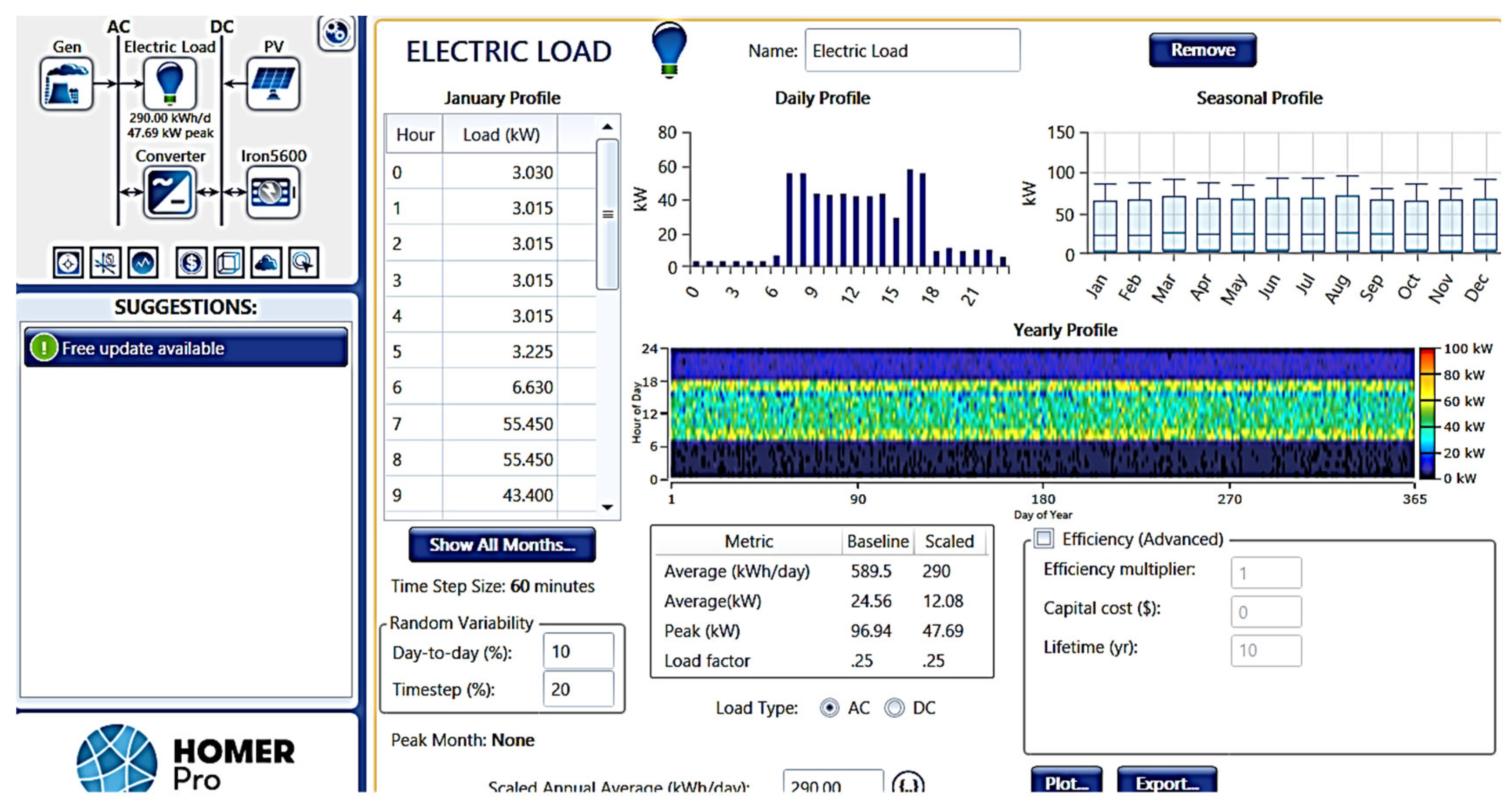1512x807 pixels.
Task: Click the January Profile scrollbar thumb
Action: click(608, 214)
